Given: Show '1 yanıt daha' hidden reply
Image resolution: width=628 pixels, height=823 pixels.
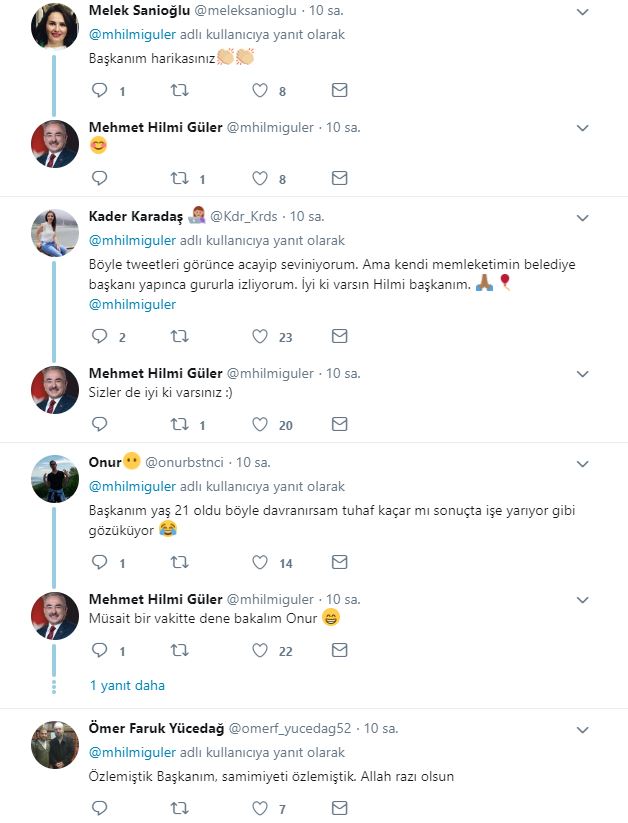Looking at the screenshot, I should (x=127, y=686).
